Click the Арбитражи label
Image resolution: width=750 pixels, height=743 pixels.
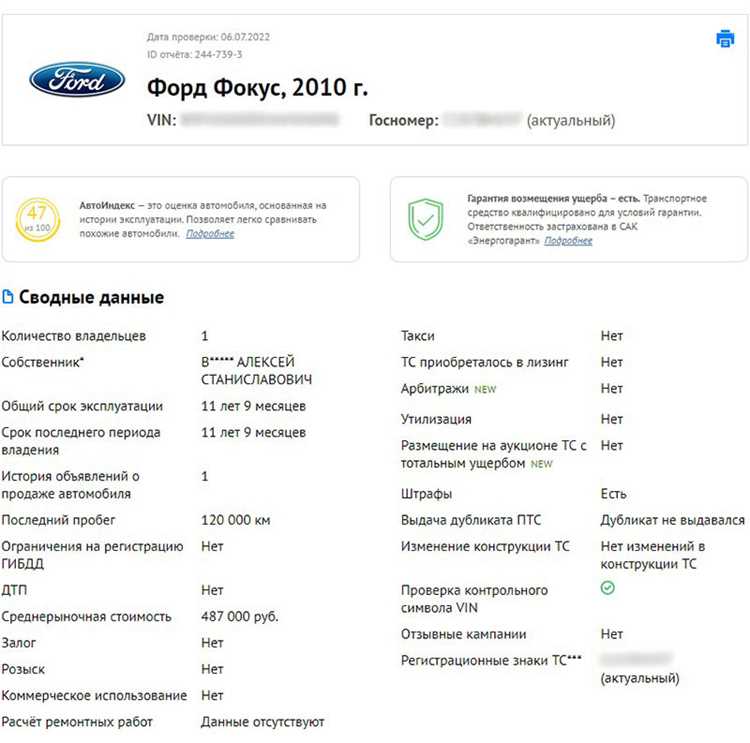click(435, 388)
